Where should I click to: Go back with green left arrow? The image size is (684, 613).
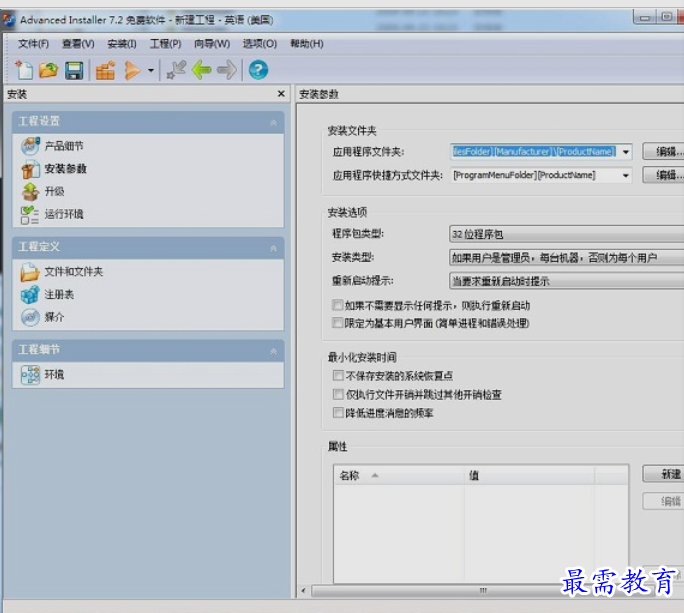pyautogui.click(x=202, y=70)
